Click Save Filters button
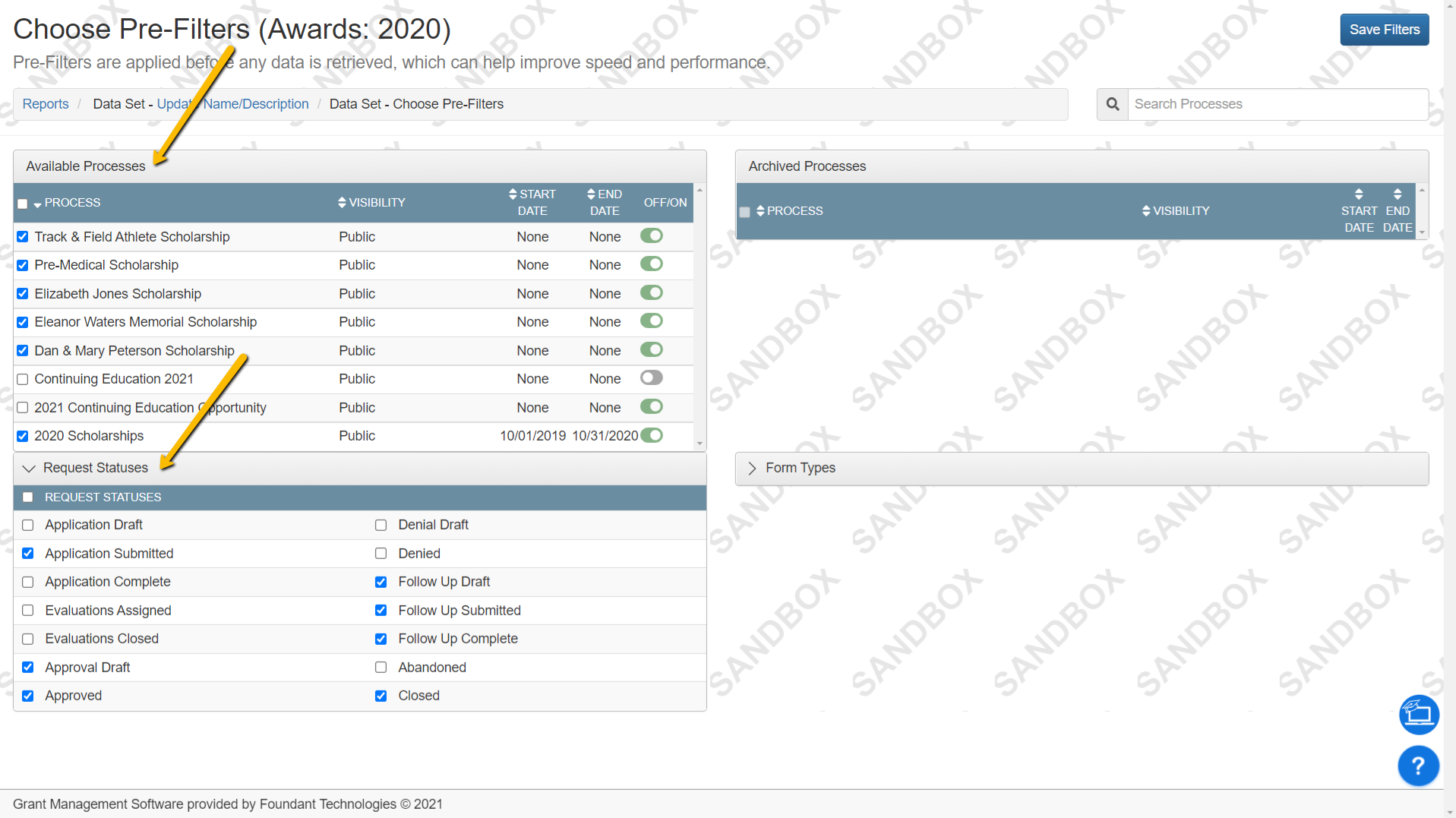1456x818 pixels. point(1384,30)
